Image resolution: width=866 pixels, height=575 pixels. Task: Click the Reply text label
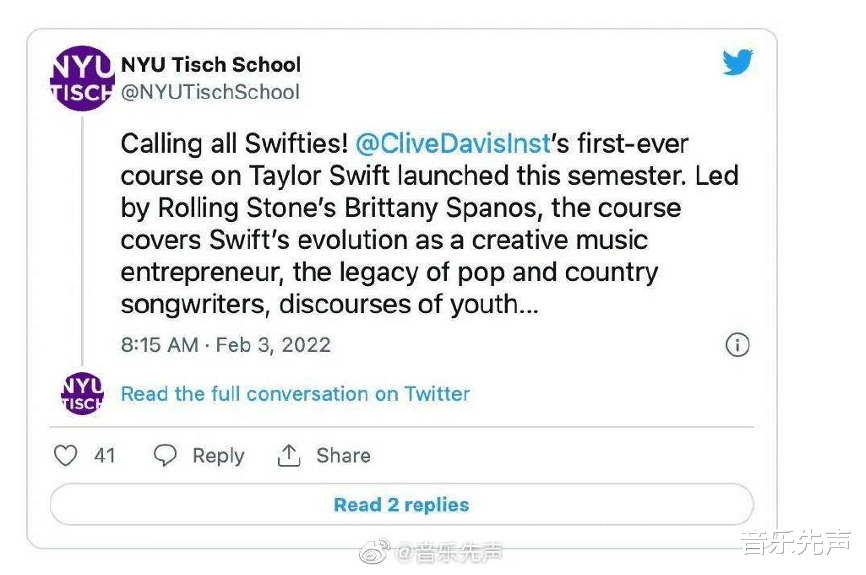218,456
